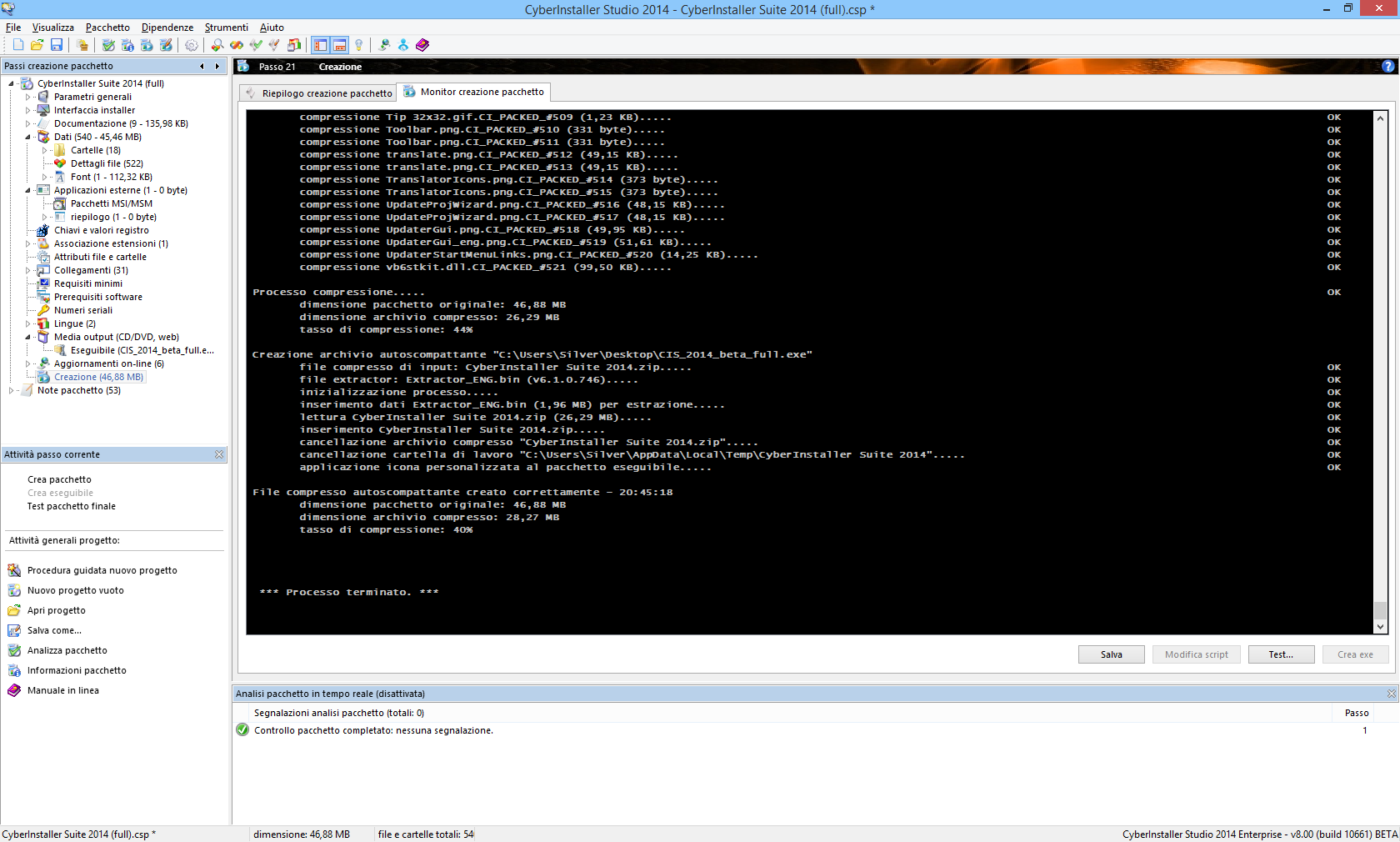Click the Test... button

(1281, 654)
